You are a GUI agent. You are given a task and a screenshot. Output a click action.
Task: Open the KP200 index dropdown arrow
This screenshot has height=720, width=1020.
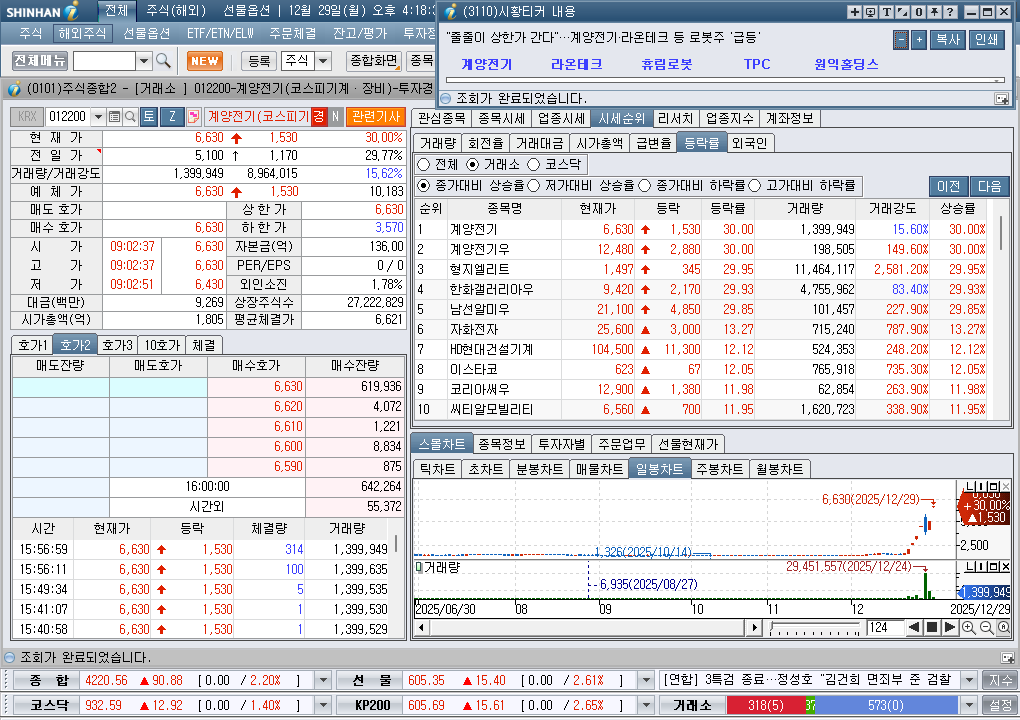coord(645,705)
